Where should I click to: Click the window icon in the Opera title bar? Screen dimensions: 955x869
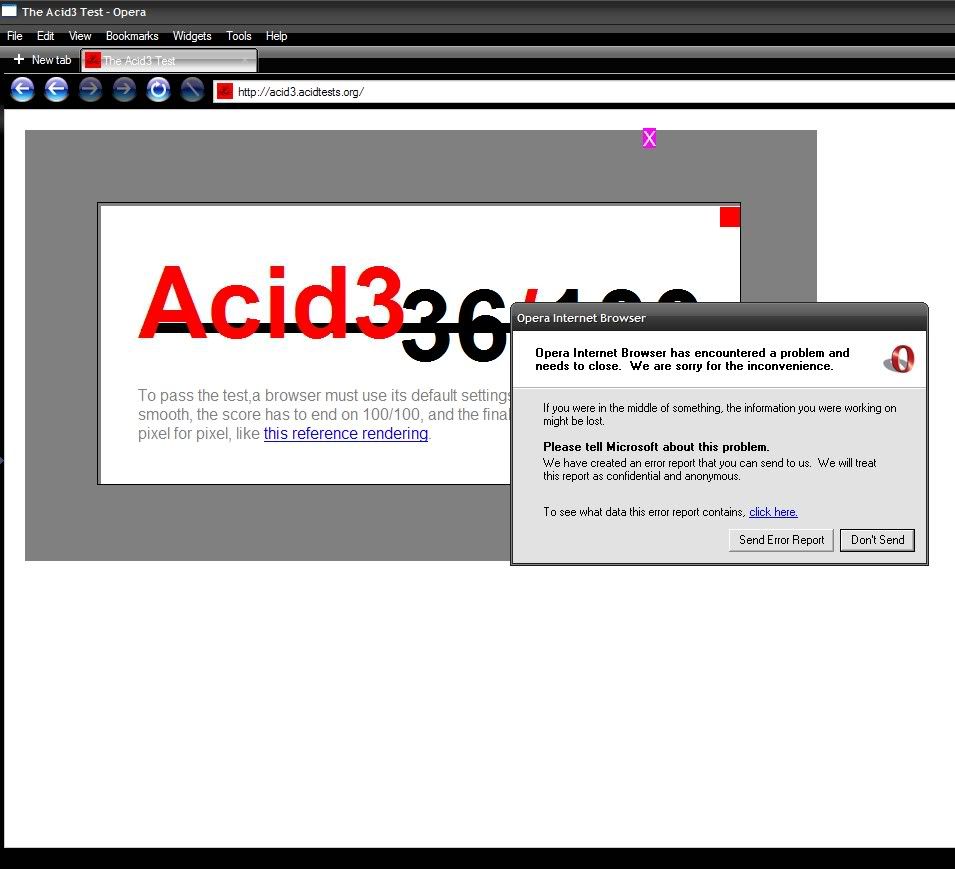tap(9, 10)
